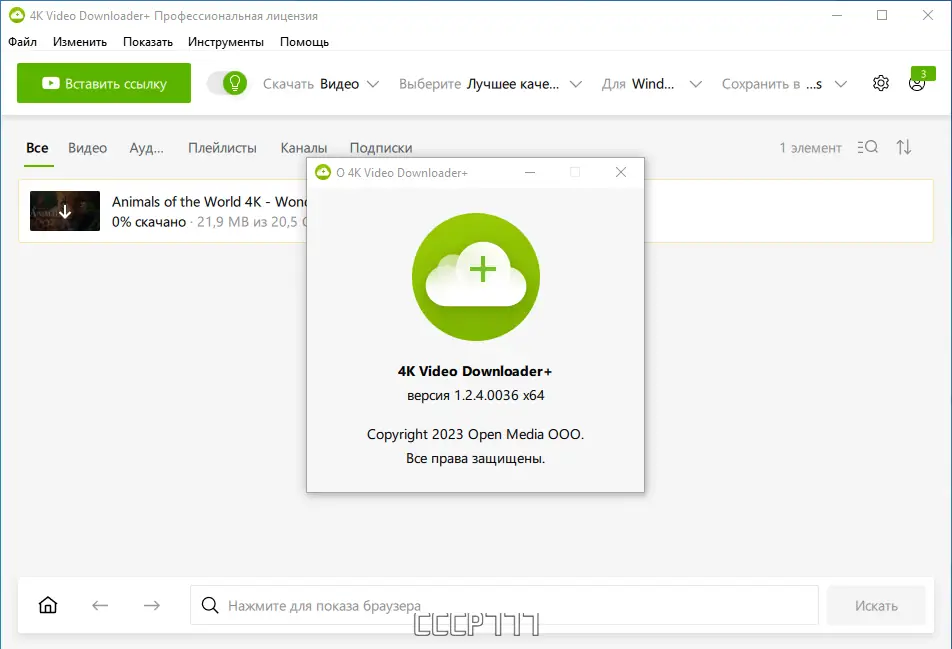Viewport: 952px width, 649px height.
Task: Click the Нажмите для показа браузера field
Action: (504, 605)
